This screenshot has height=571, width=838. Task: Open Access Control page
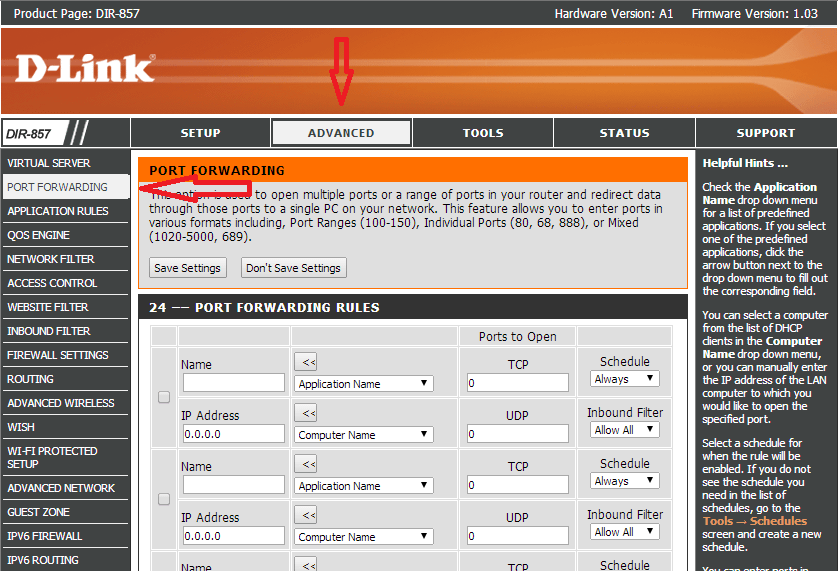click(65, 283)
